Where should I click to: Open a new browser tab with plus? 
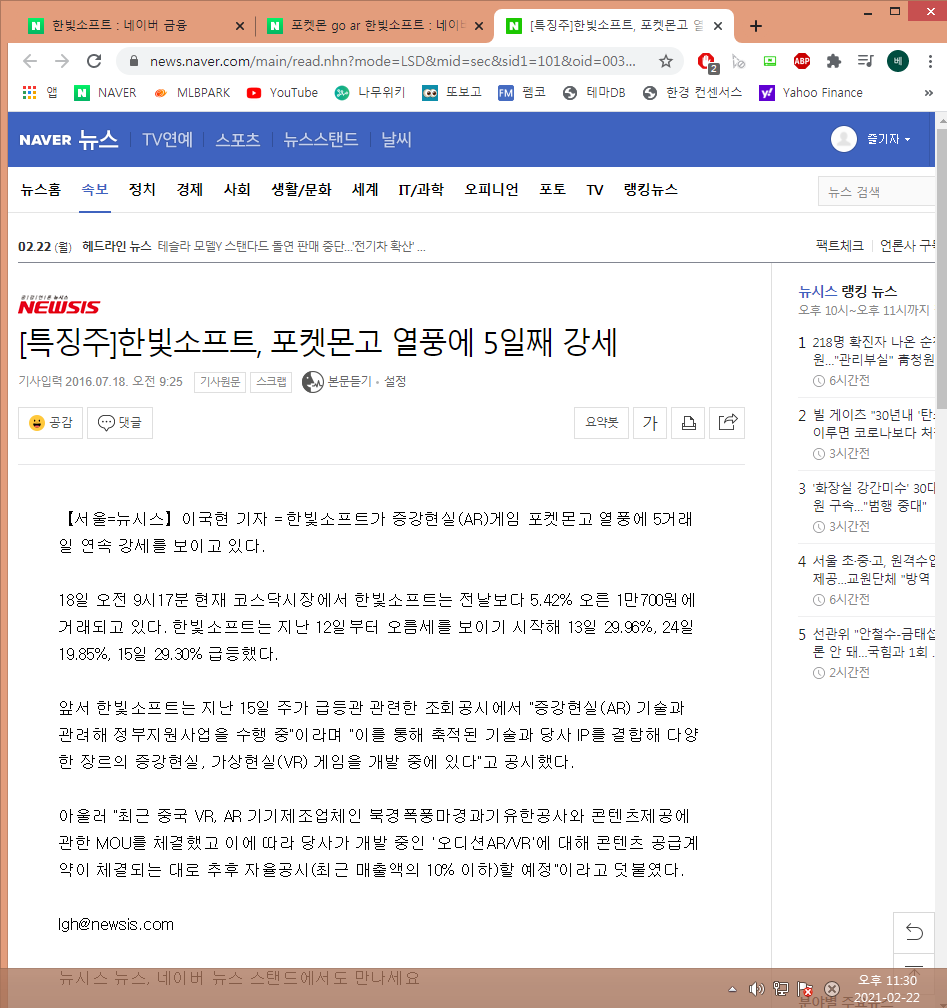tap(756, 26)
